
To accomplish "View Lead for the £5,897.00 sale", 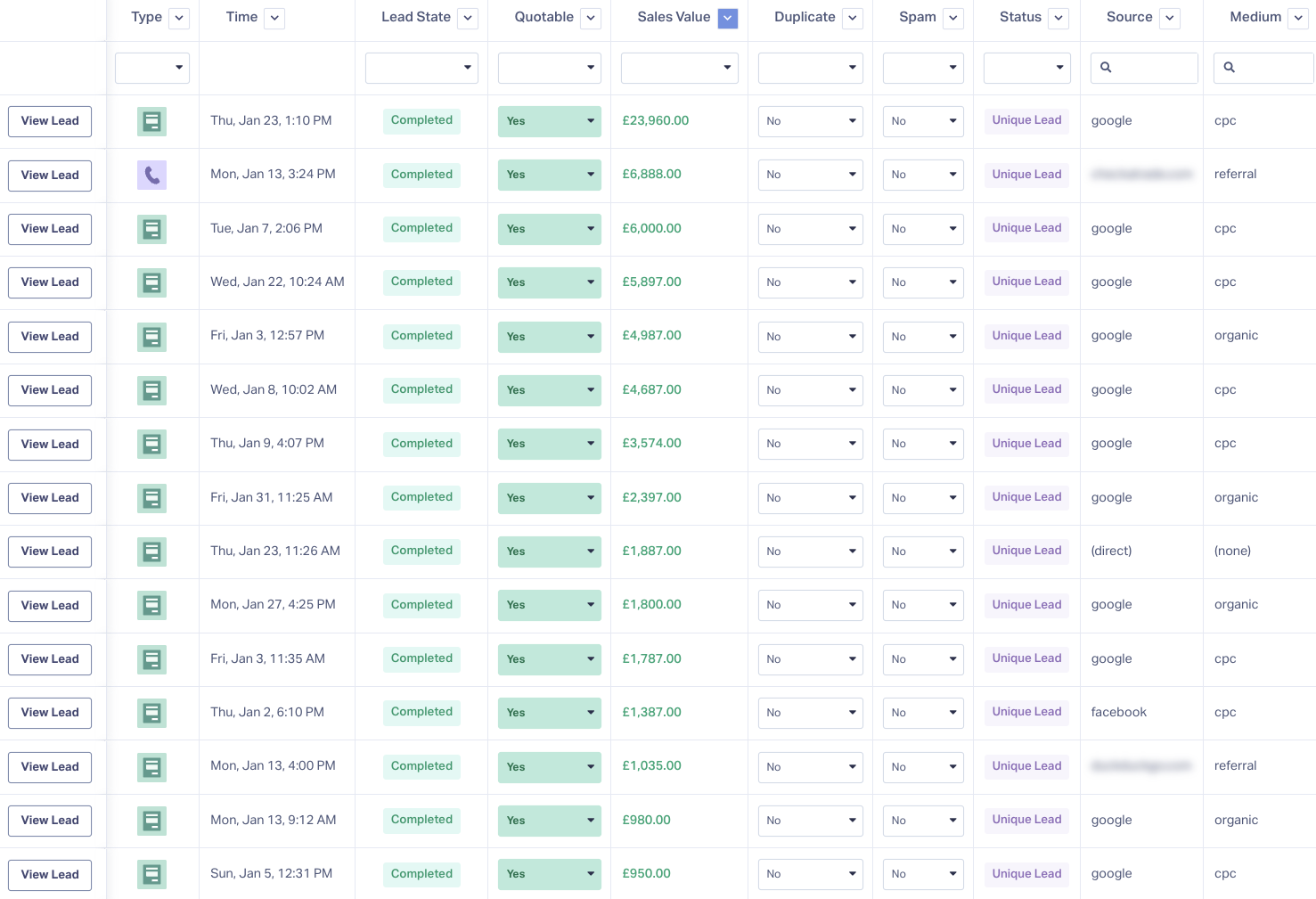I will pyautogui.click(x=50, y=282).
